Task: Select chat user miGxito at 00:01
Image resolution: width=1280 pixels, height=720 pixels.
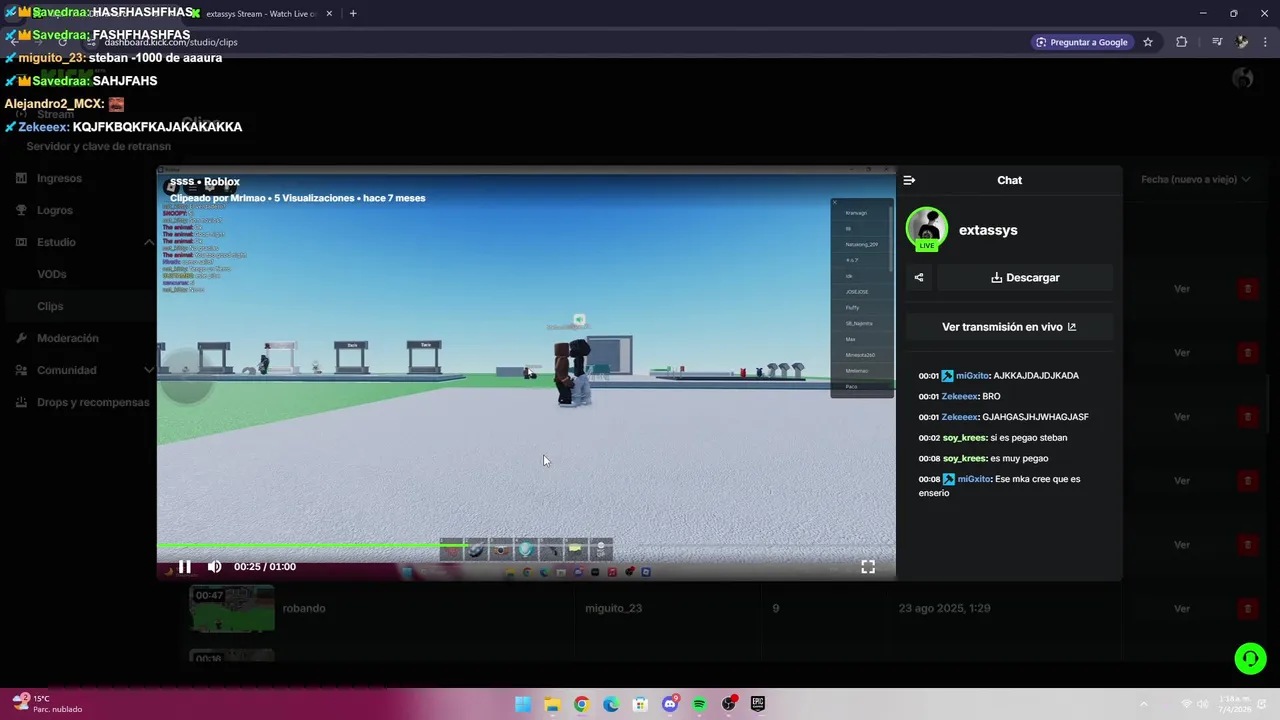Action: pos(973,376)
